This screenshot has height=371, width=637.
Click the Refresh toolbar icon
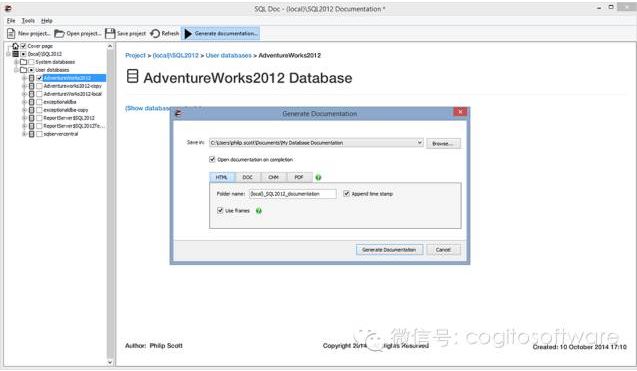tap(155, 33)
